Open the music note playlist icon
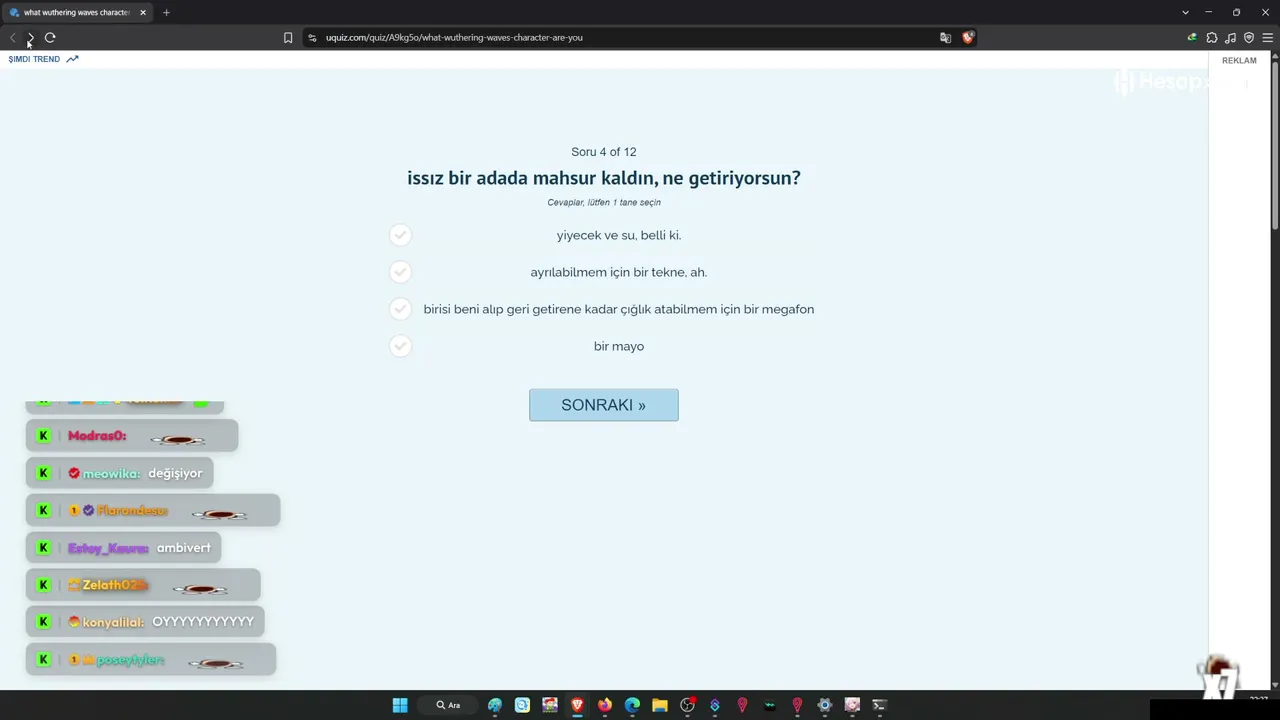The height and width of the screenshot is (720, 1280). [1231, 38]
